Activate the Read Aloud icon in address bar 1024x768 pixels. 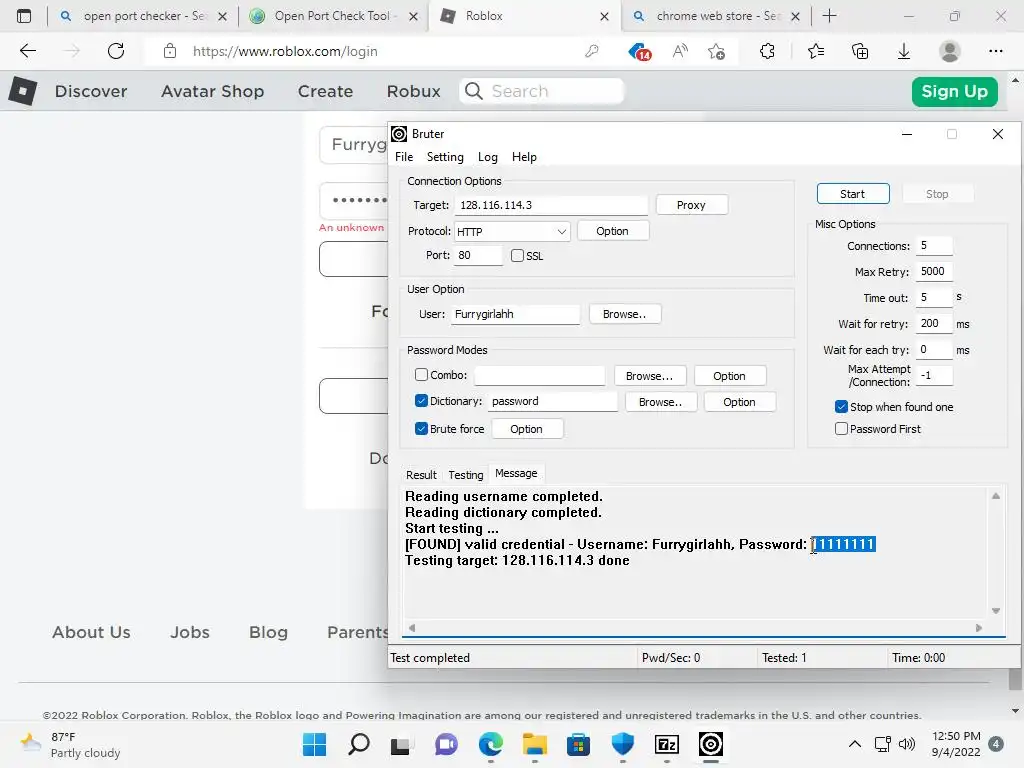[x=680, y=51]
